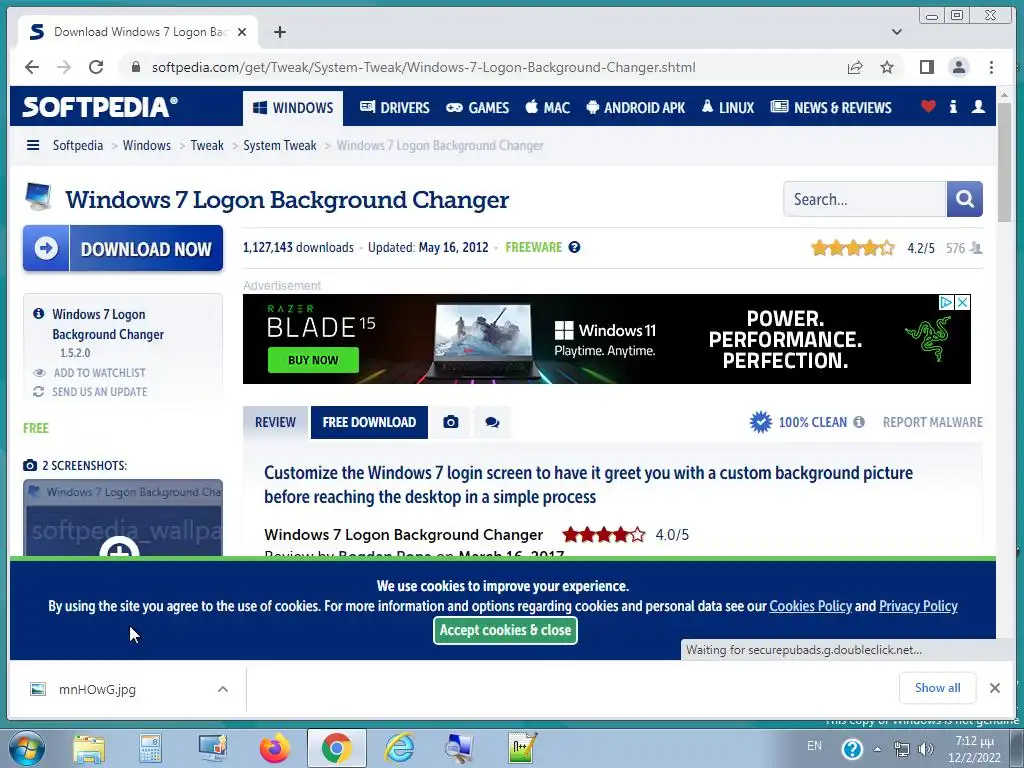Open the comments tab icon
Viewport: 1024px width, 768px height.
pos(492,423)
